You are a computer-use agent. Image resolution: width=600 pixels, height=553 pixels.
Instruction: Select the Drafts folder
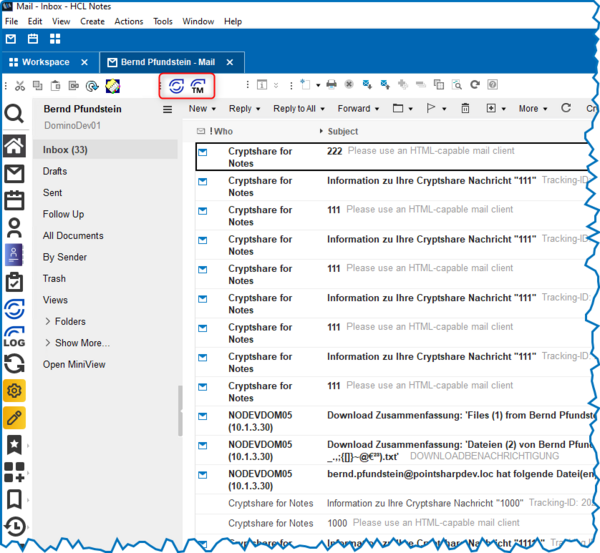click(55, 172)
